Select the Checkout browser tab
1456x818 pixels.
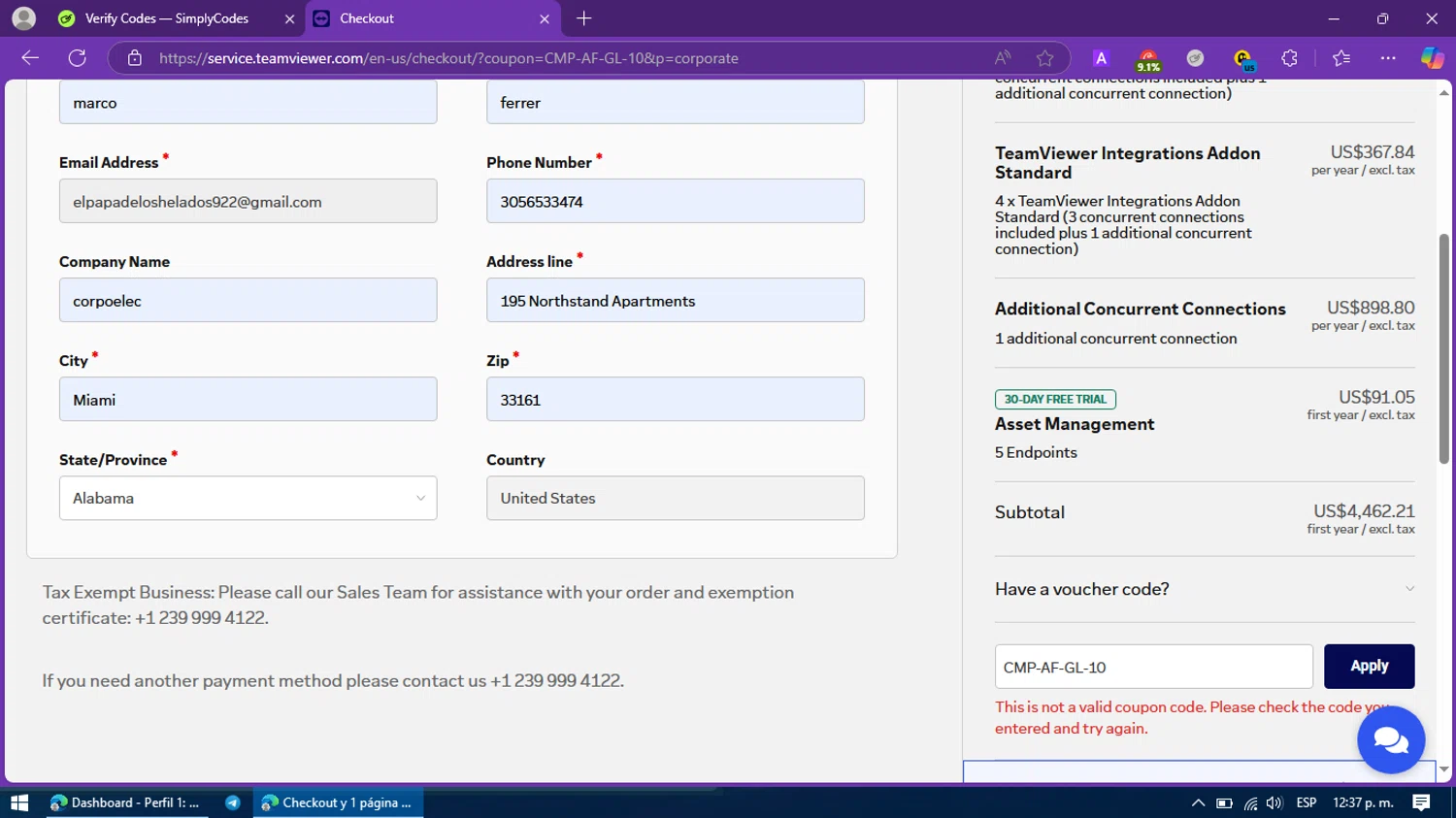[432, 18]
